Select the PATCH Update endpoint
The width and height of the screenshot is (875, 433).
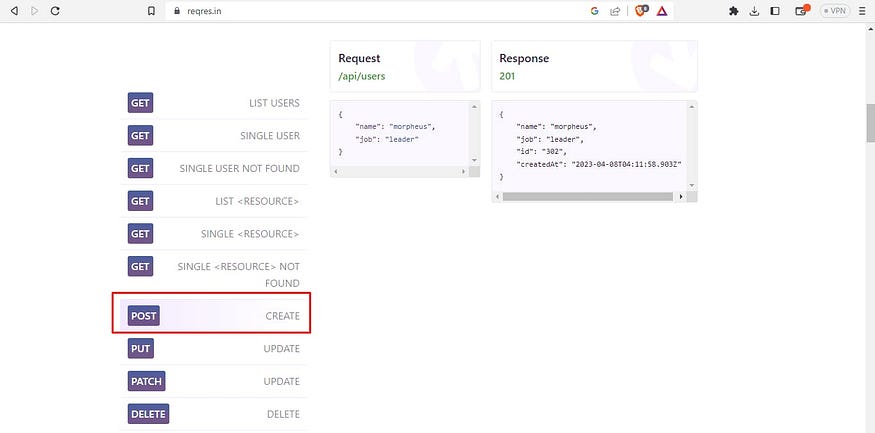click(214, 382)
